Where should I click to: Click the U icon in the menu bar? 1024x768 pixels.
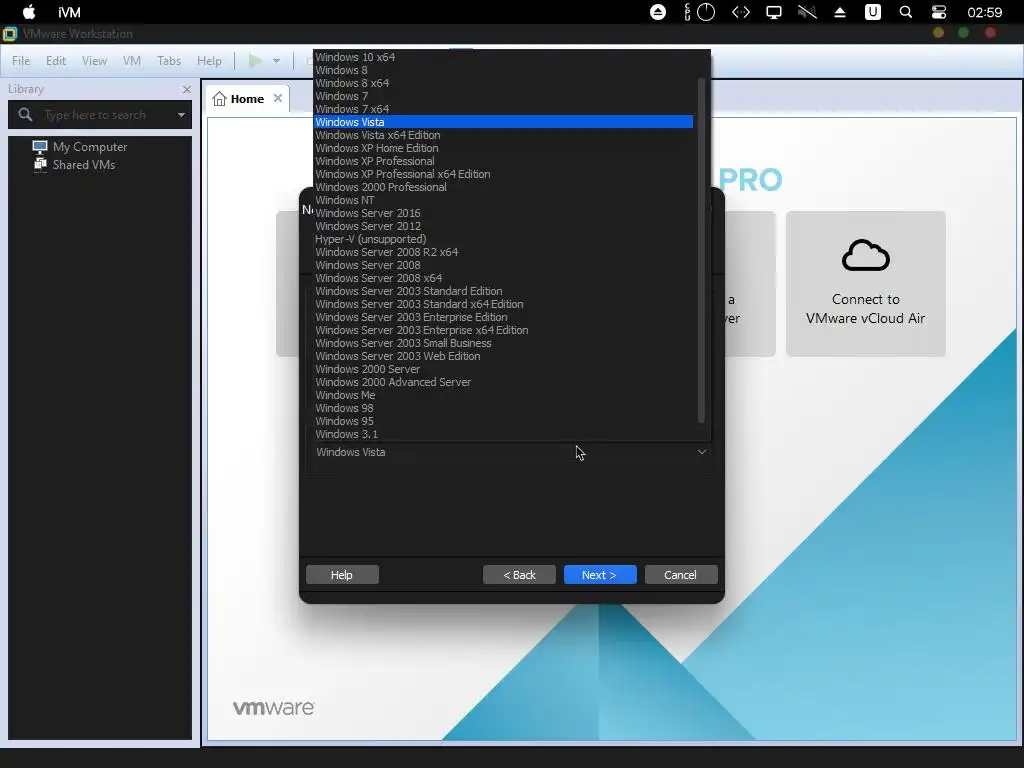pos(872,12)
